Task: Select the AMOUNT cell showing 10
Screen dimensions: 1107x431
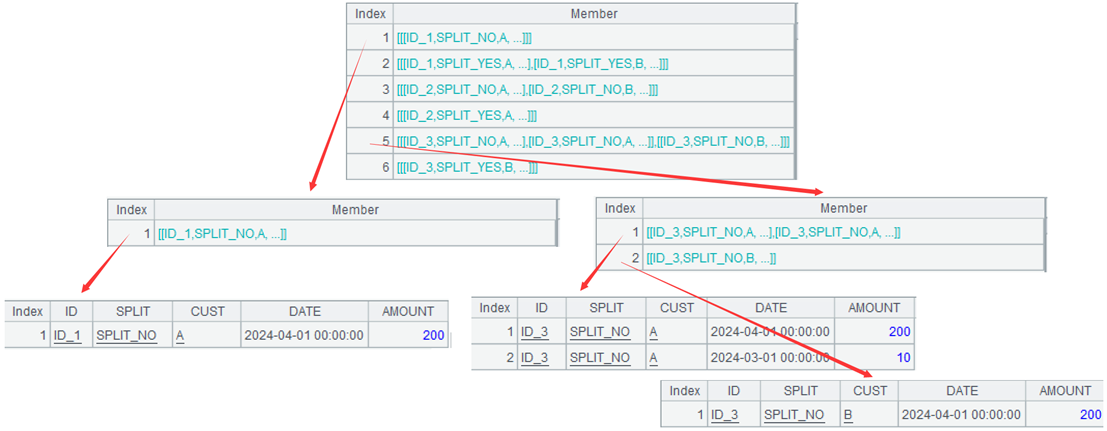Action: click(x=902, y=358)
